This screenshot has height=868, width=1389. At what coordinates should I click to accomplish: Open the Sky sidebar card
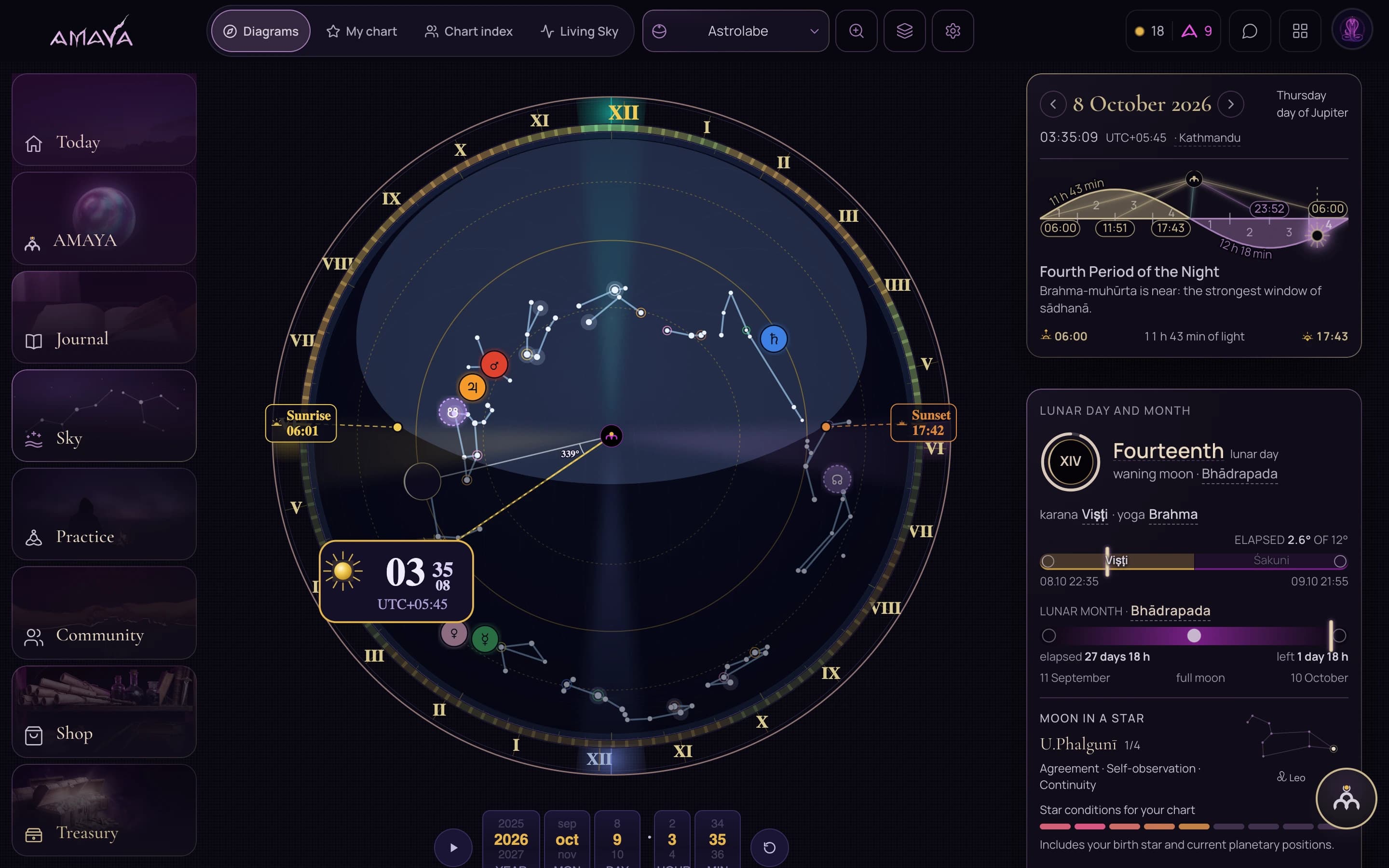(104, 416)
